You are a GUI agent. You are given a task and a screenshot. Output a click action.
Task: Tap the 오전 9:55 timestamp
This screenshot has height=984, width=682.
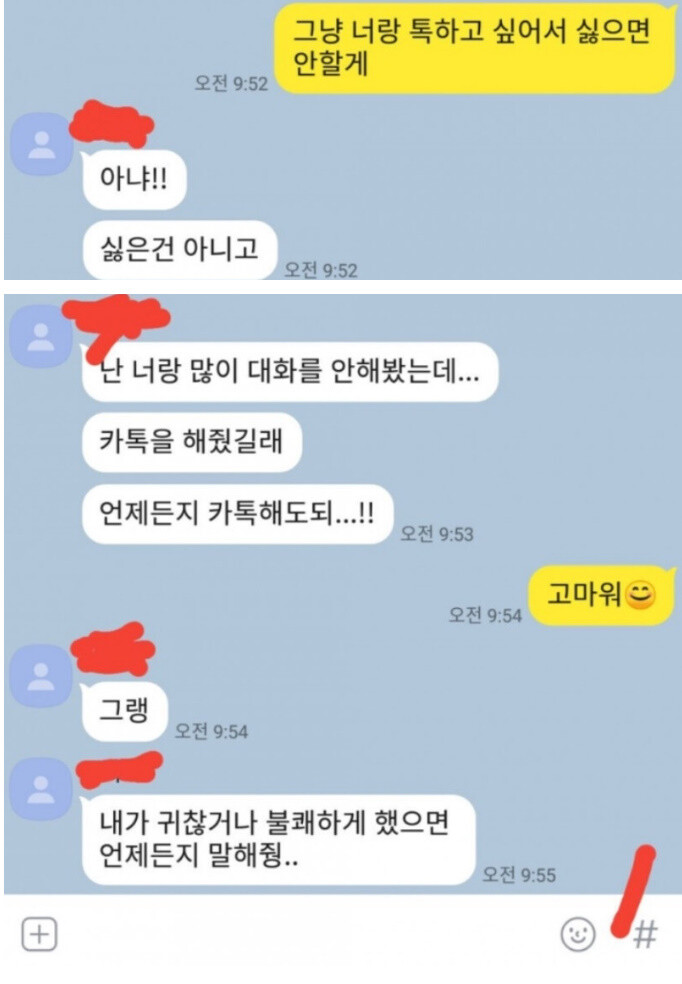pyautogui.click(x=519, y=875)
